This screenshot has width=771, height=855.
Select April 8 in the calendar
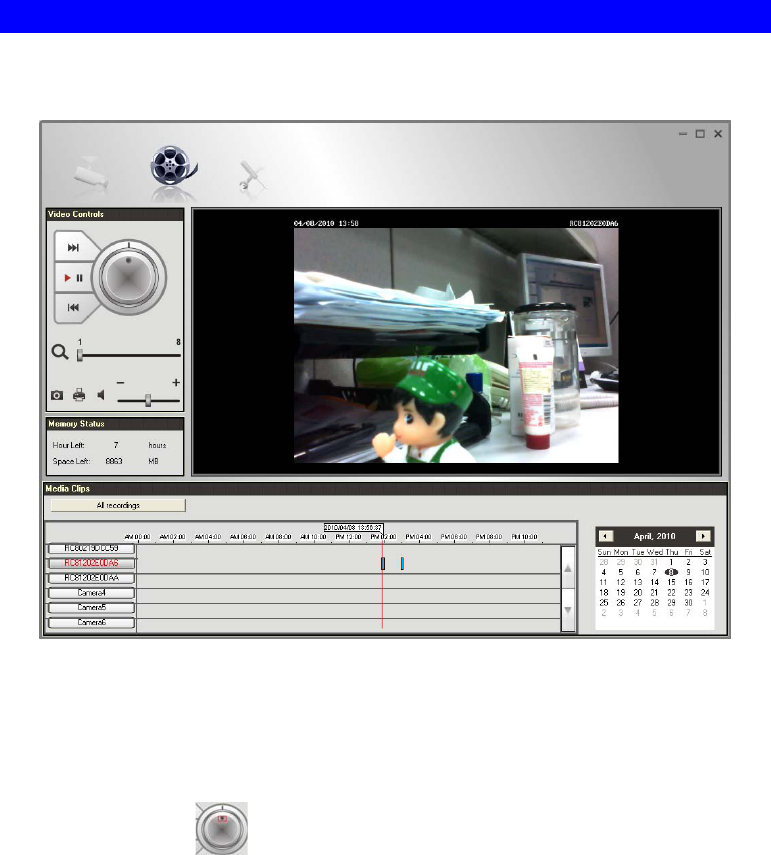(x=671, y=572)
